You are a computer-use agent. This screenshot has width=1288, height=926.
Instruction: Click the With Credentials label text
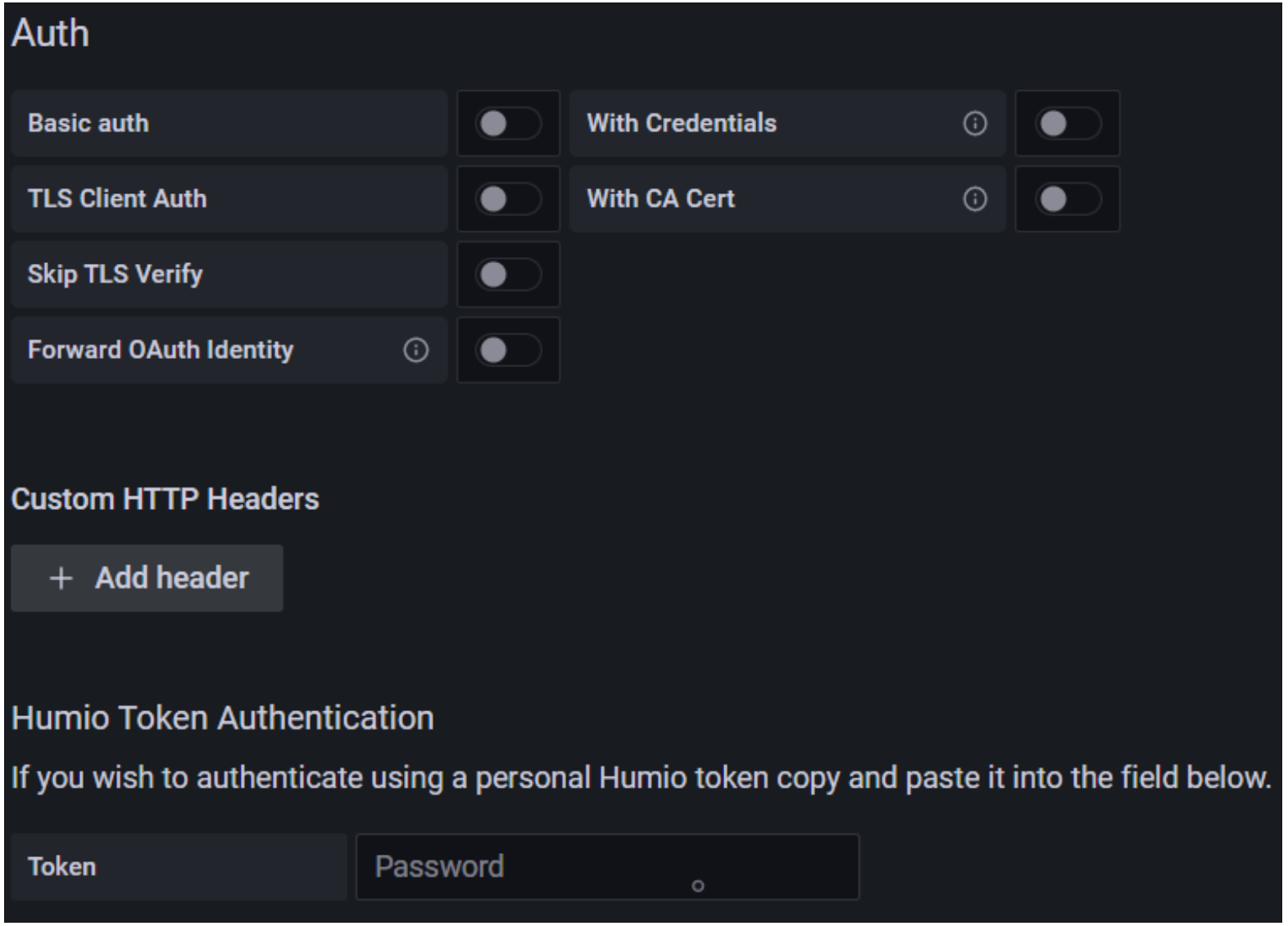coord(682,124)
